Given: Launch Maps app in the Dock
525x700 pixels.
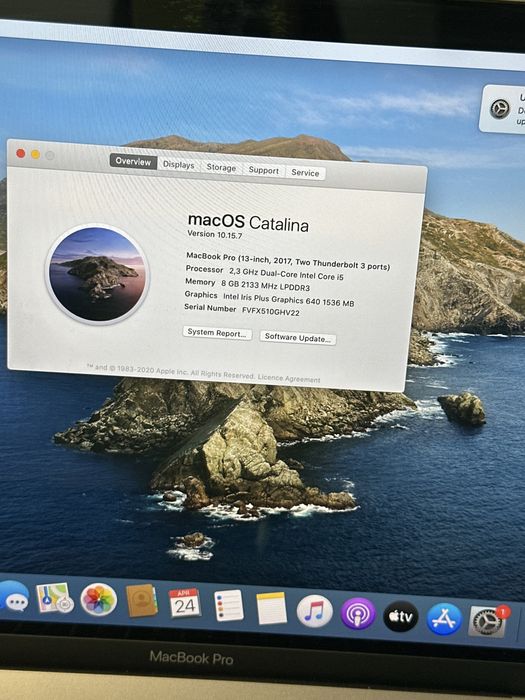Looking at the screenshot, I should tap(54, 598).
